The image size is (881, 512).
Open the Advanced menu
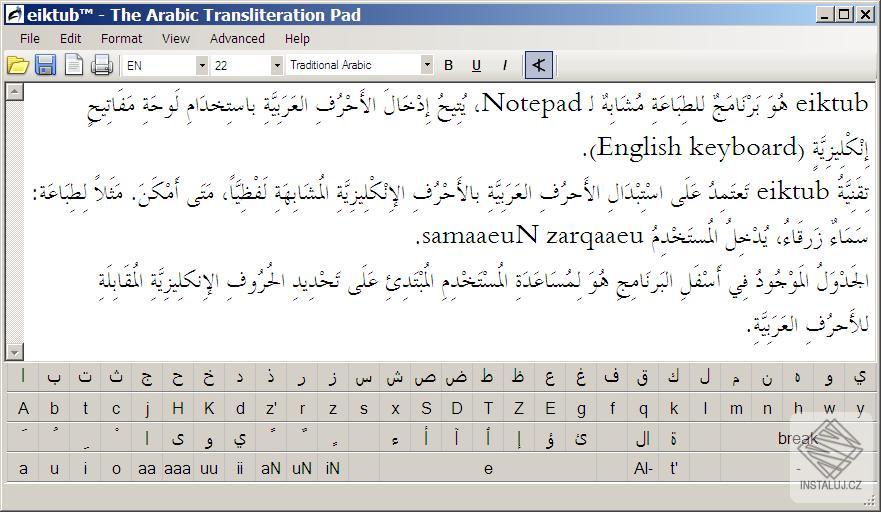pyautogui.click(x=237, y=38)
